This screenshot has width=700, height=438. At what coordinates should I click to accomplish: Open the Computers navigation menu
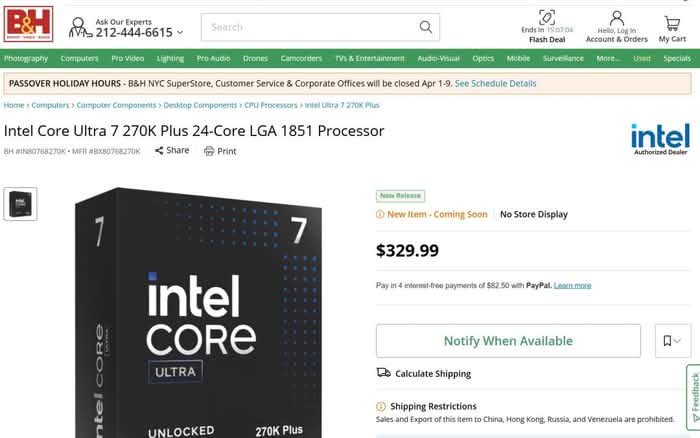(80, 59)
